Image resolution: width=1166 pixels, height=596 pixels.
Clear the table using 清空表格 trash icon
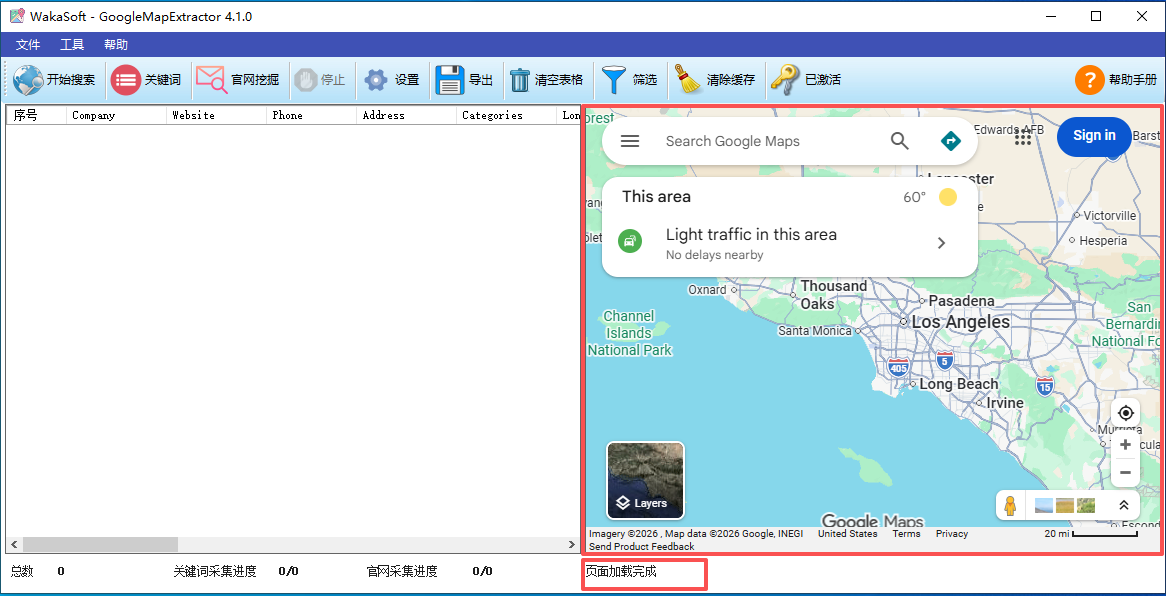pos(520,80)
